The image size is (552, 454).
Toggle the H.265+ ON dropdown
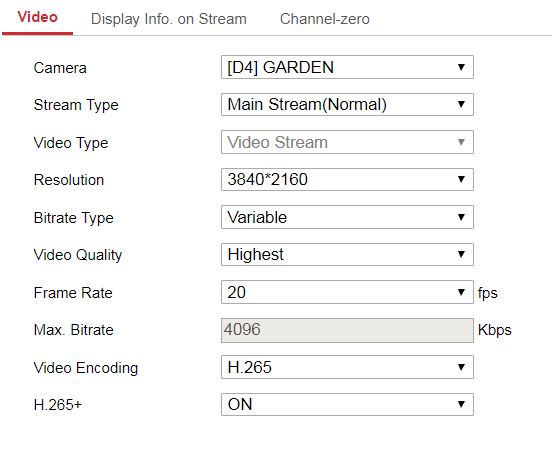[347, 404]
